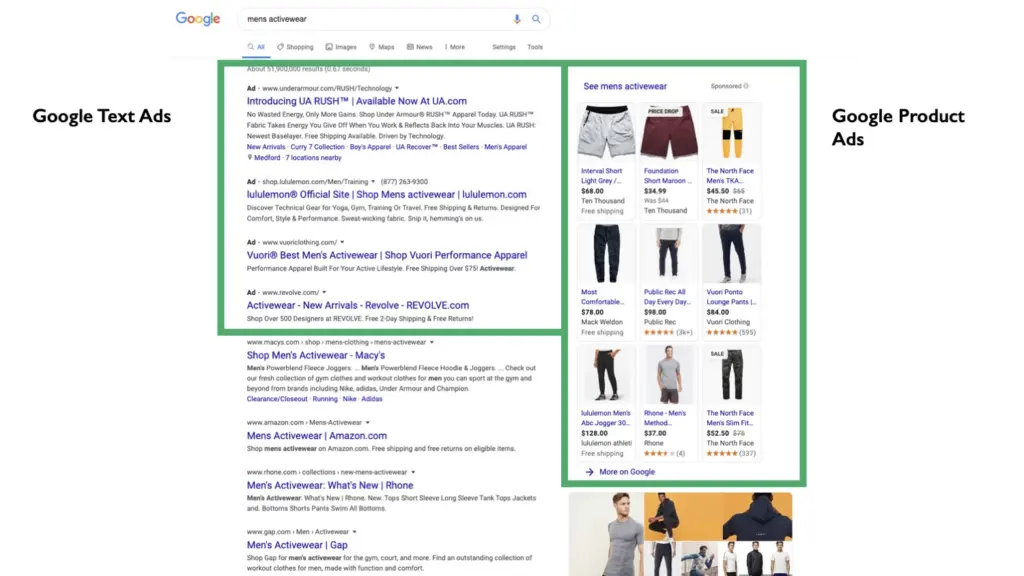The width and height of the screenshot is (1024, 576).
Task: Open the Curry 7 Collection sitelink
Action: [x=317, y=147]
